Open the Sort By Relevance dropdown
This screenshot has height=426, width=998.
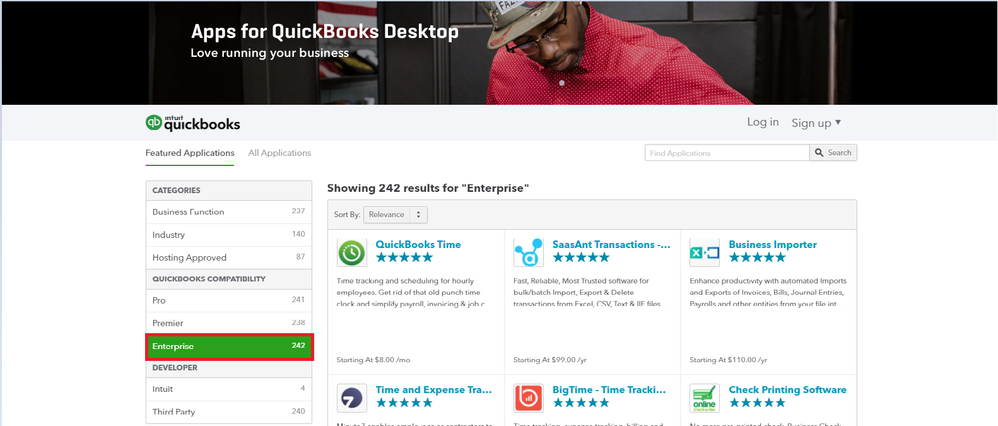[x=395, y=215]
